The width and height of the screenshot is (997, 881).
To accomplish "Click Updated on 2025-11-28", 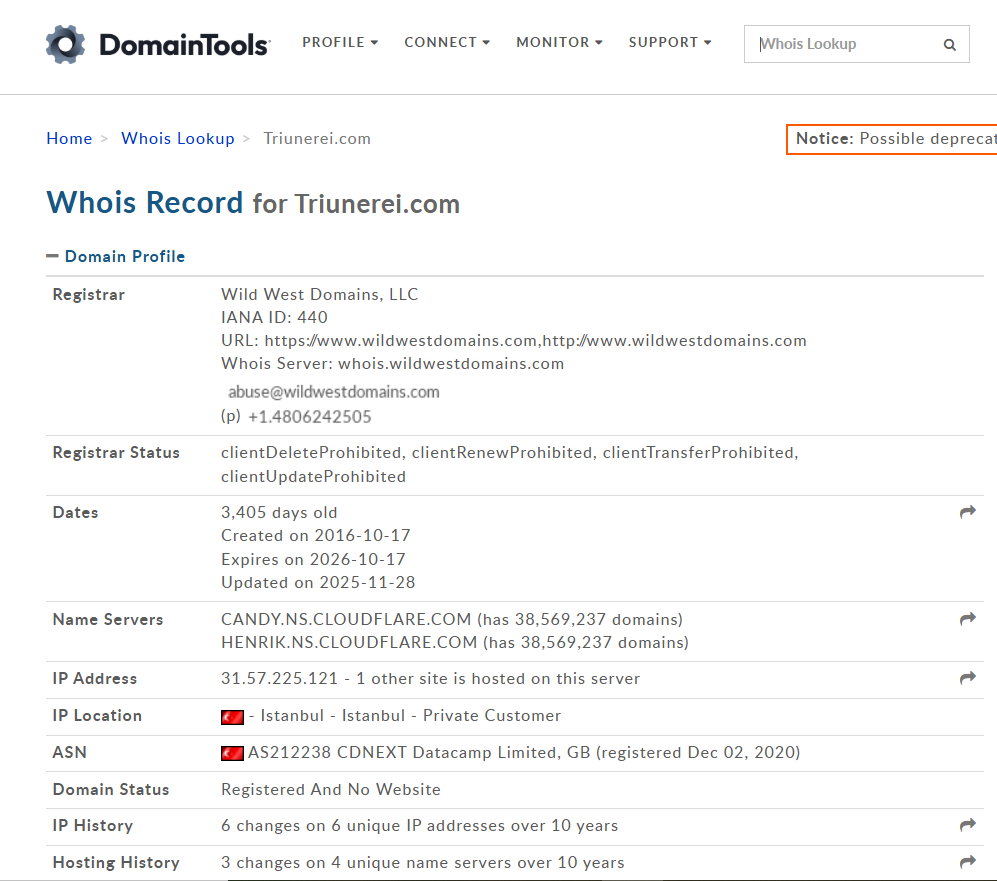I will coord(318,582).
